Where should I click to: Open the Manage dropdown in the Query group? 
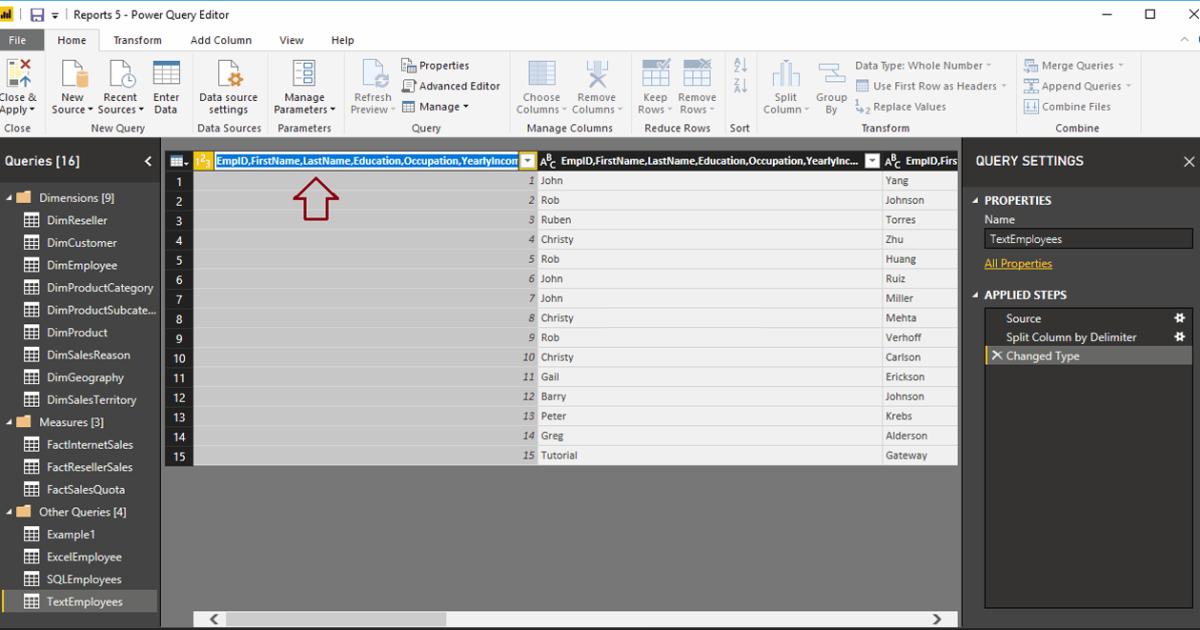click(435, 107)
